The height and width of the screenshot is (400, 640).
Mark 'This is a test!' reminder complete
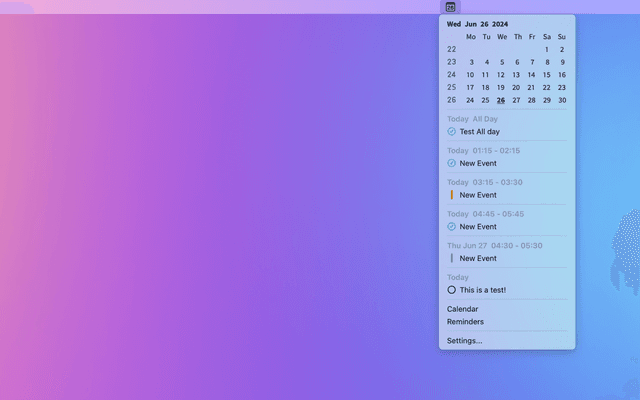coord(451,290)
